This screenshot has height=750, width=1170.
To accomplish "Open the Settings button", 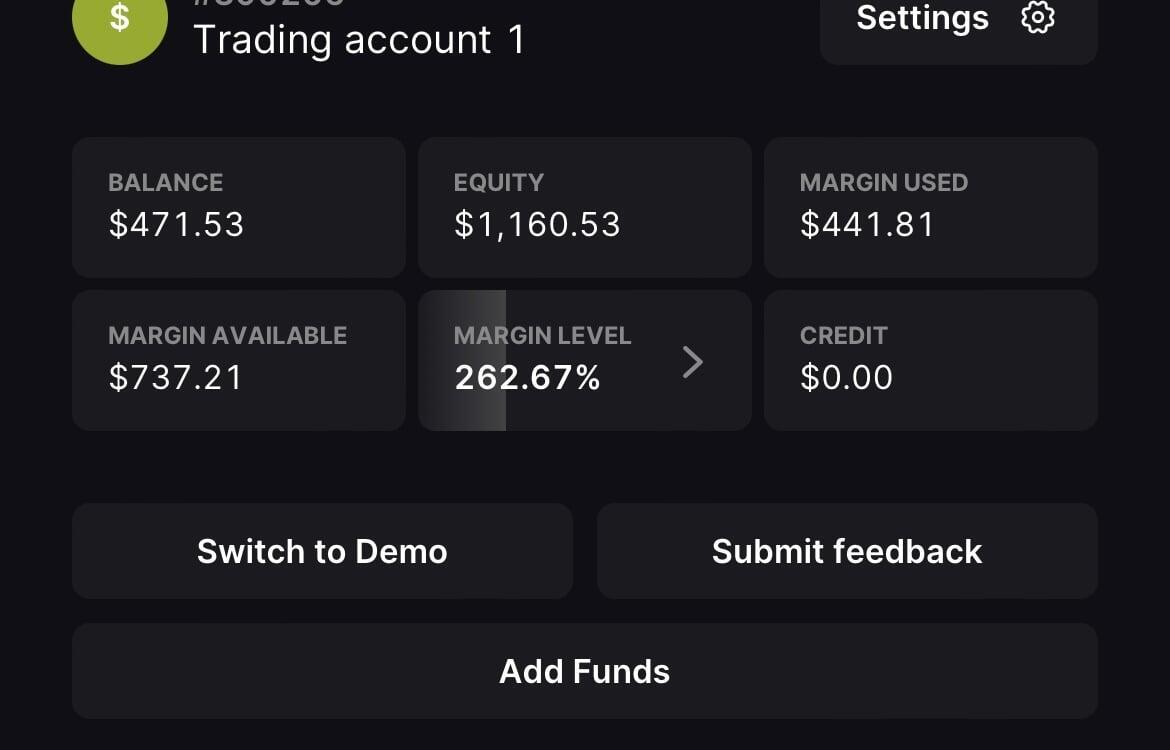I will point(958,28).
